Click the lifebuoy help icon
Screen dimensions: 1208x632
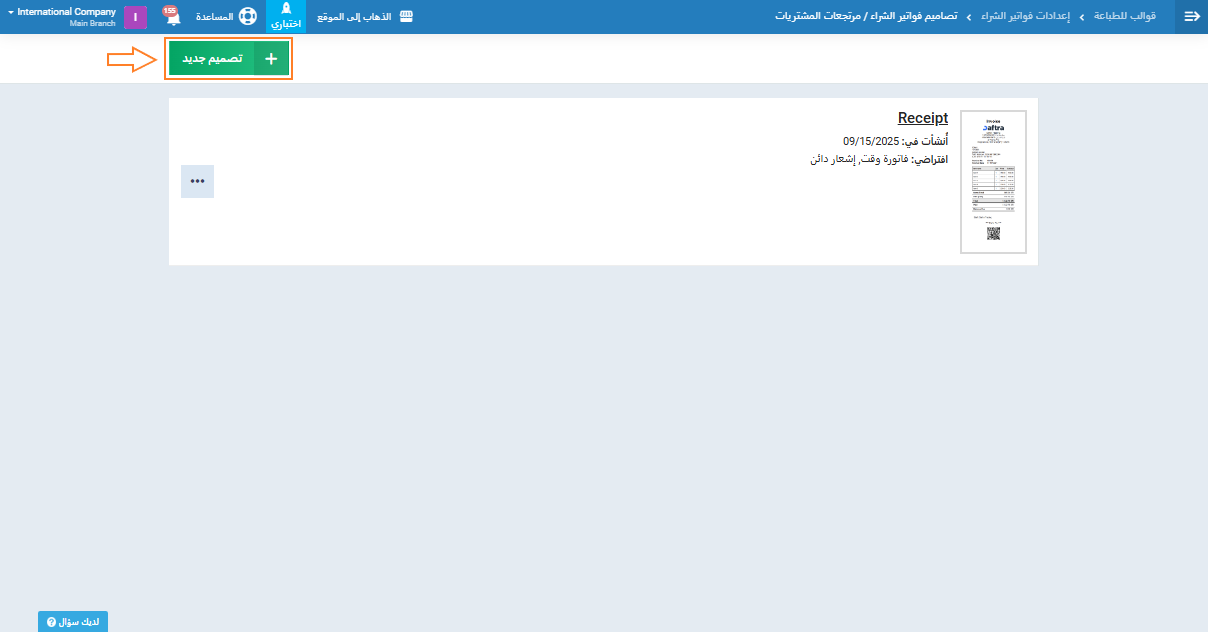click(x=248, y=17)
